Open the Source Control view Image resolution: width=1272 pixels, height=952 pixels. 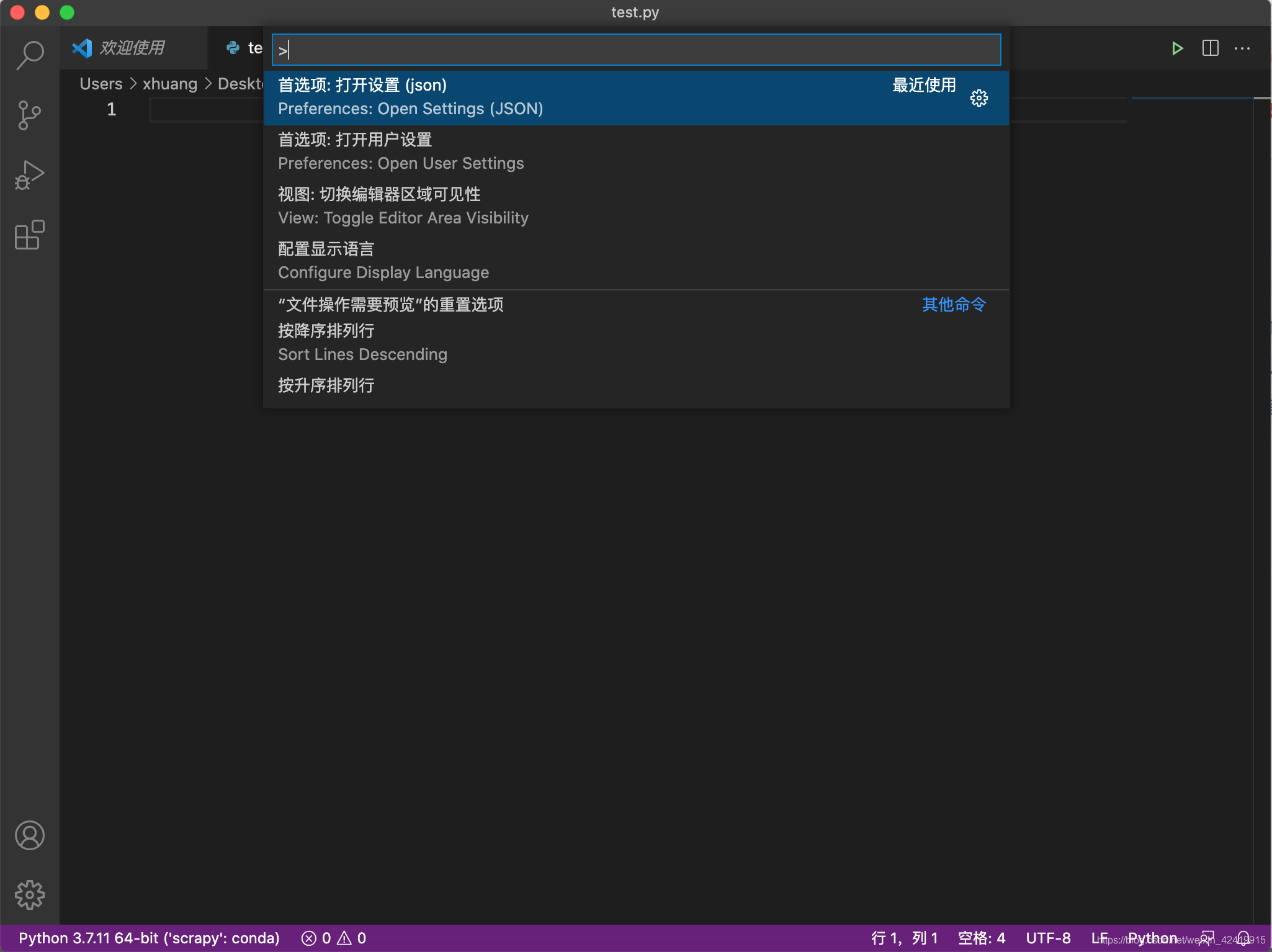pos(29,115)
